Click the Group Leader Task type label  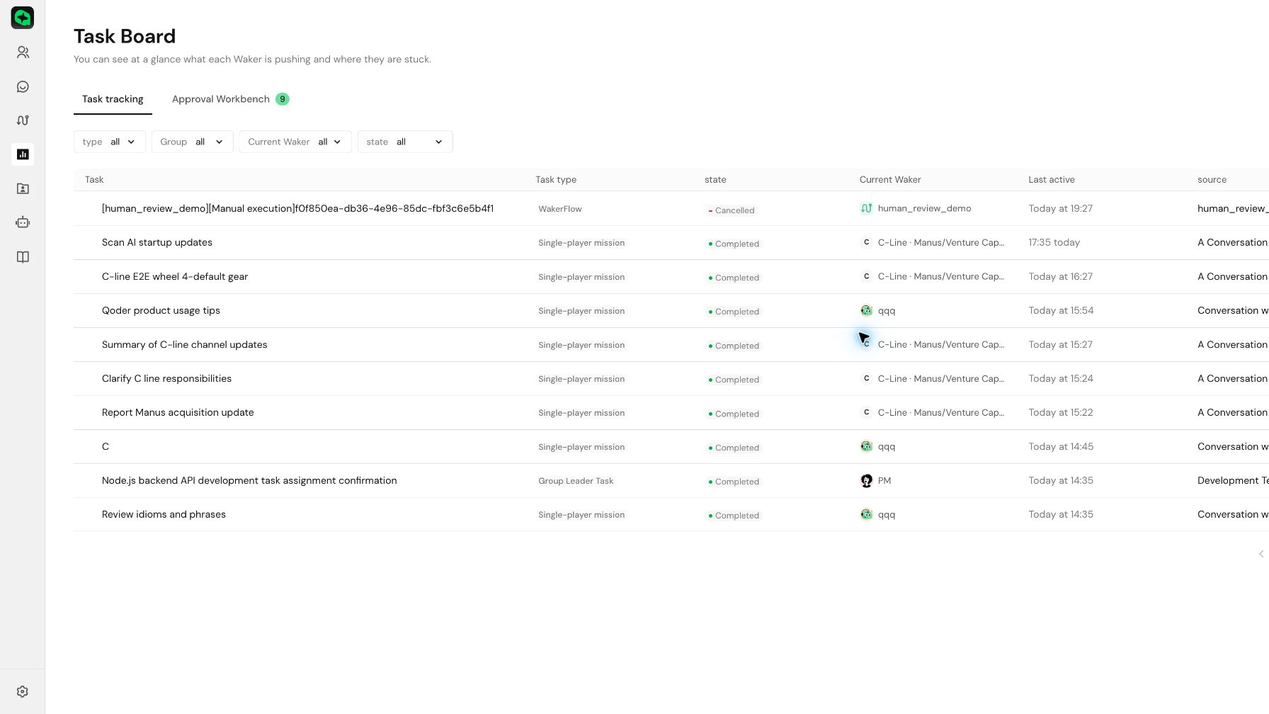click(x=576, y=481)
